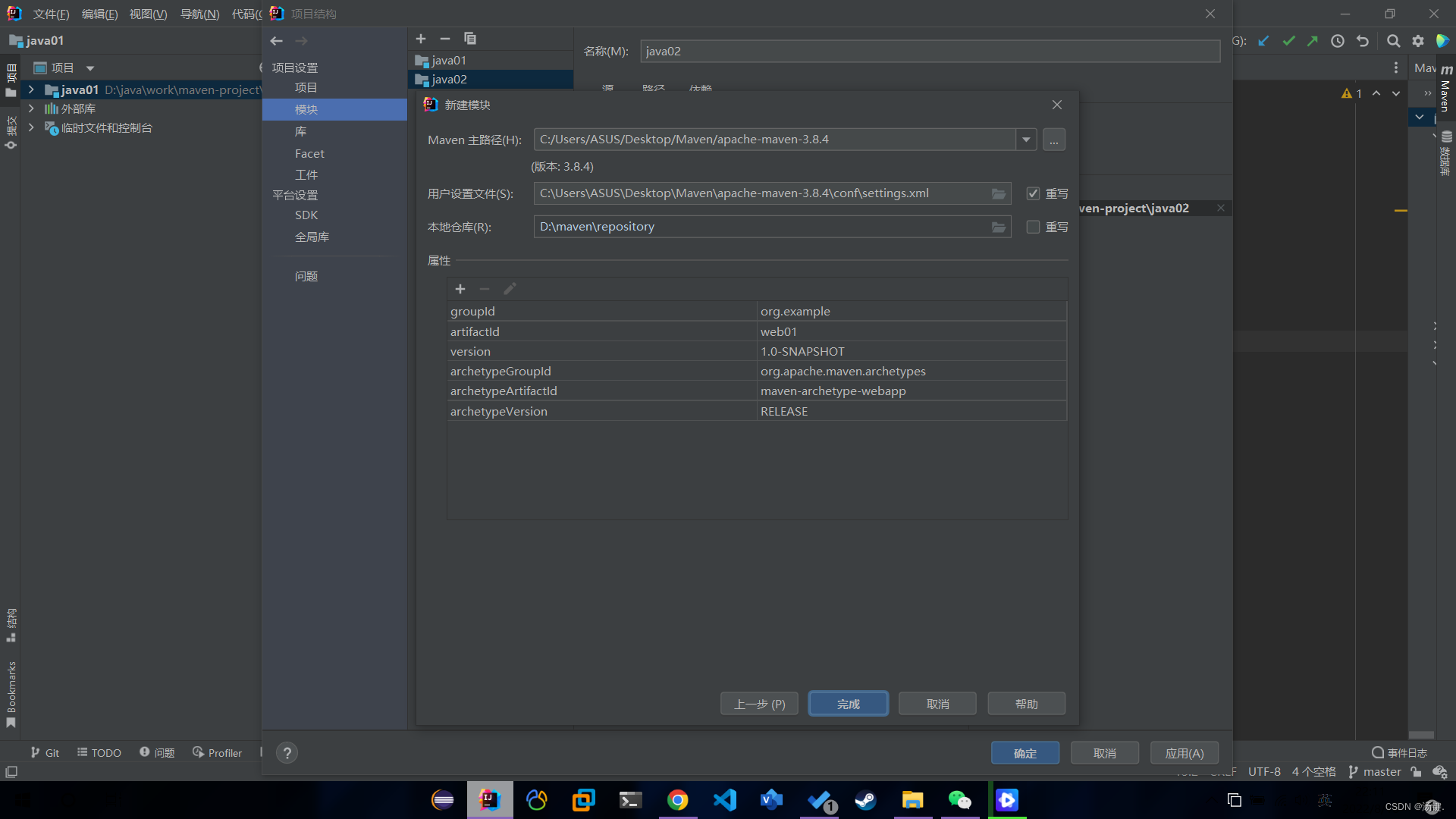Uncheck the settings file override checkbox
Image resolution: width=1456 pixels, height=819 pixels.
click(x=1033, y=194)
